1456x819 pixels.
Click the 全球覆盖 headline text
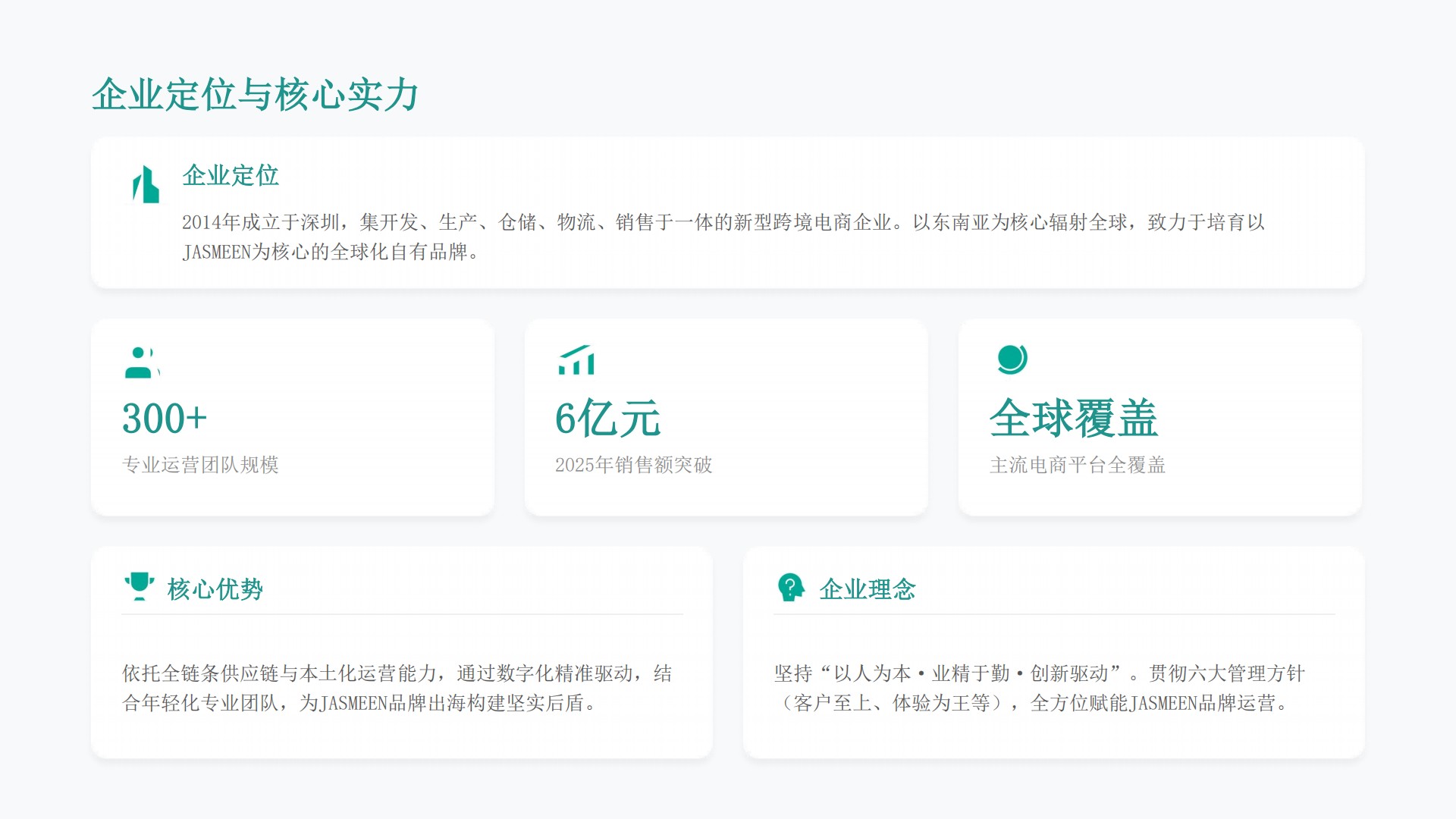pyautogui.click(x=1073, y=419)
